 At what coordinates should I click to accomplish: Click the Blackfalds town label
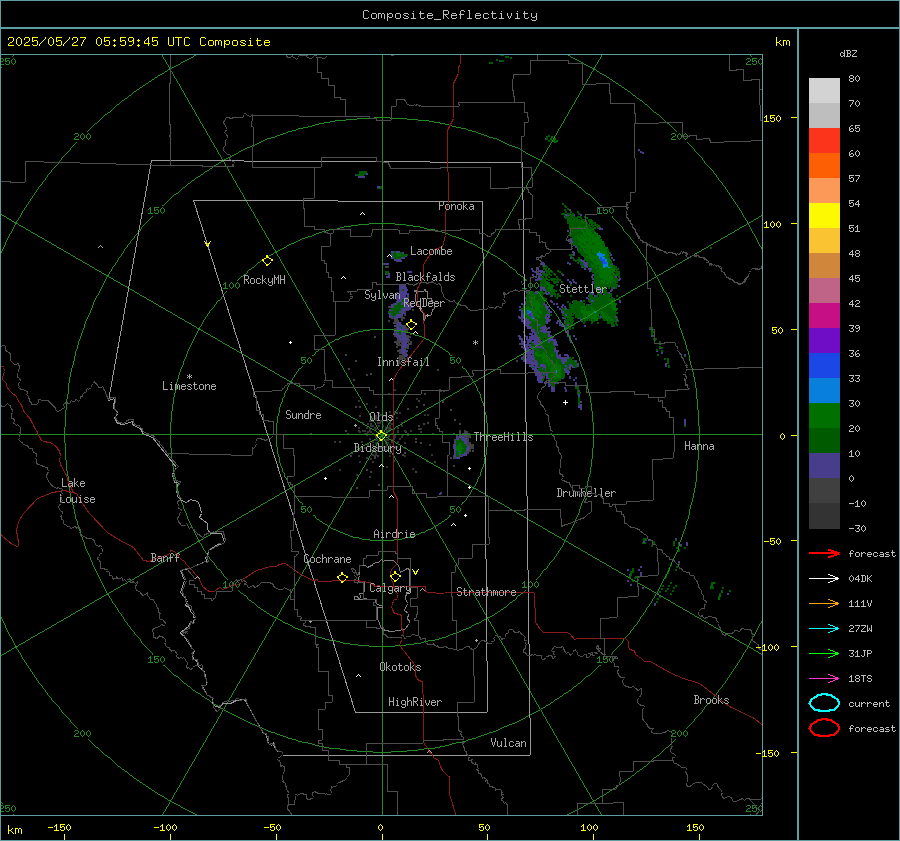425,277
